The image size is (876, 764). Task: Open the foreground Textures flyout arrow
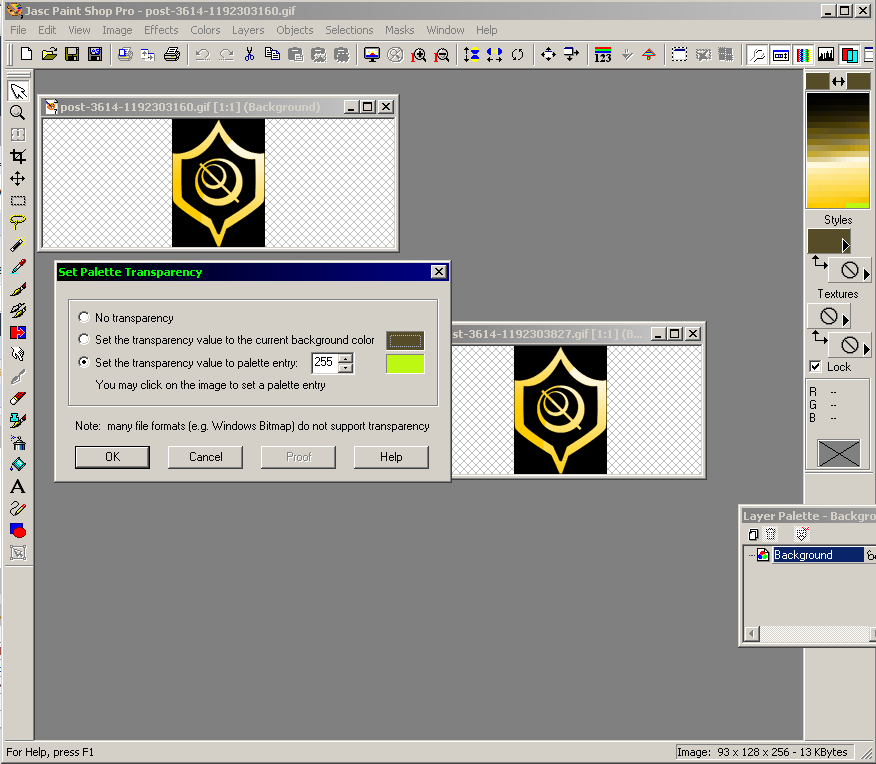[845, 320]
